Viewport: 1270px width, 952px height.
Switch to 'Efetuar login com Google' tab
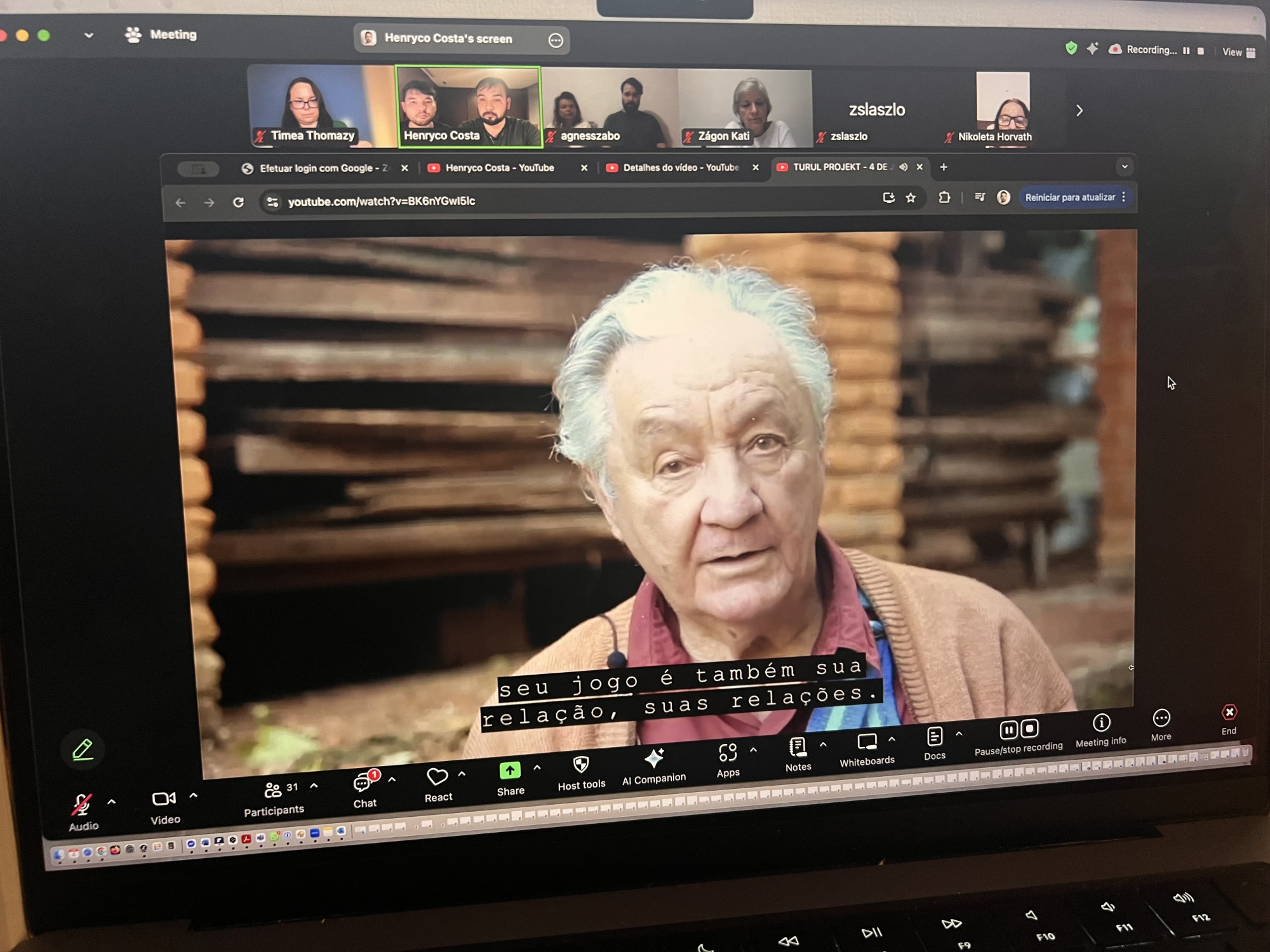[x=324, y=168]
